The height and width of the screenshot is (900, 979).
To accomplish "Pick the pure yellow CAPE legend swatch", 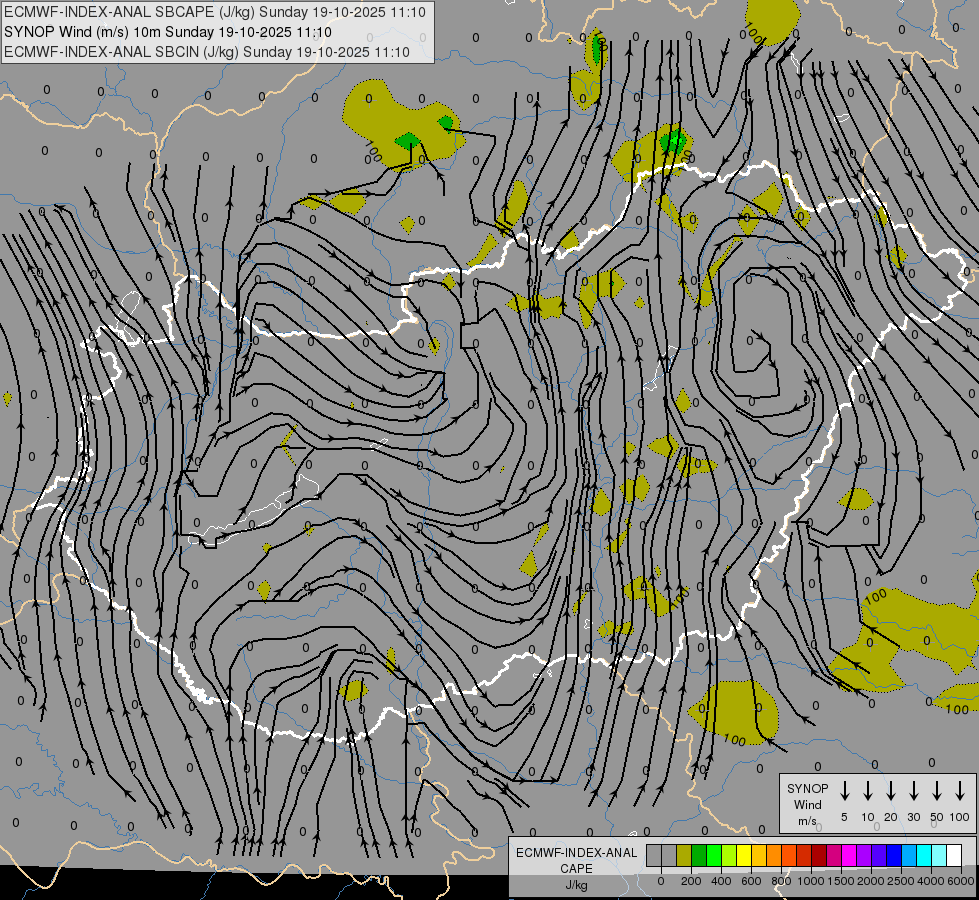I will 744,855.
